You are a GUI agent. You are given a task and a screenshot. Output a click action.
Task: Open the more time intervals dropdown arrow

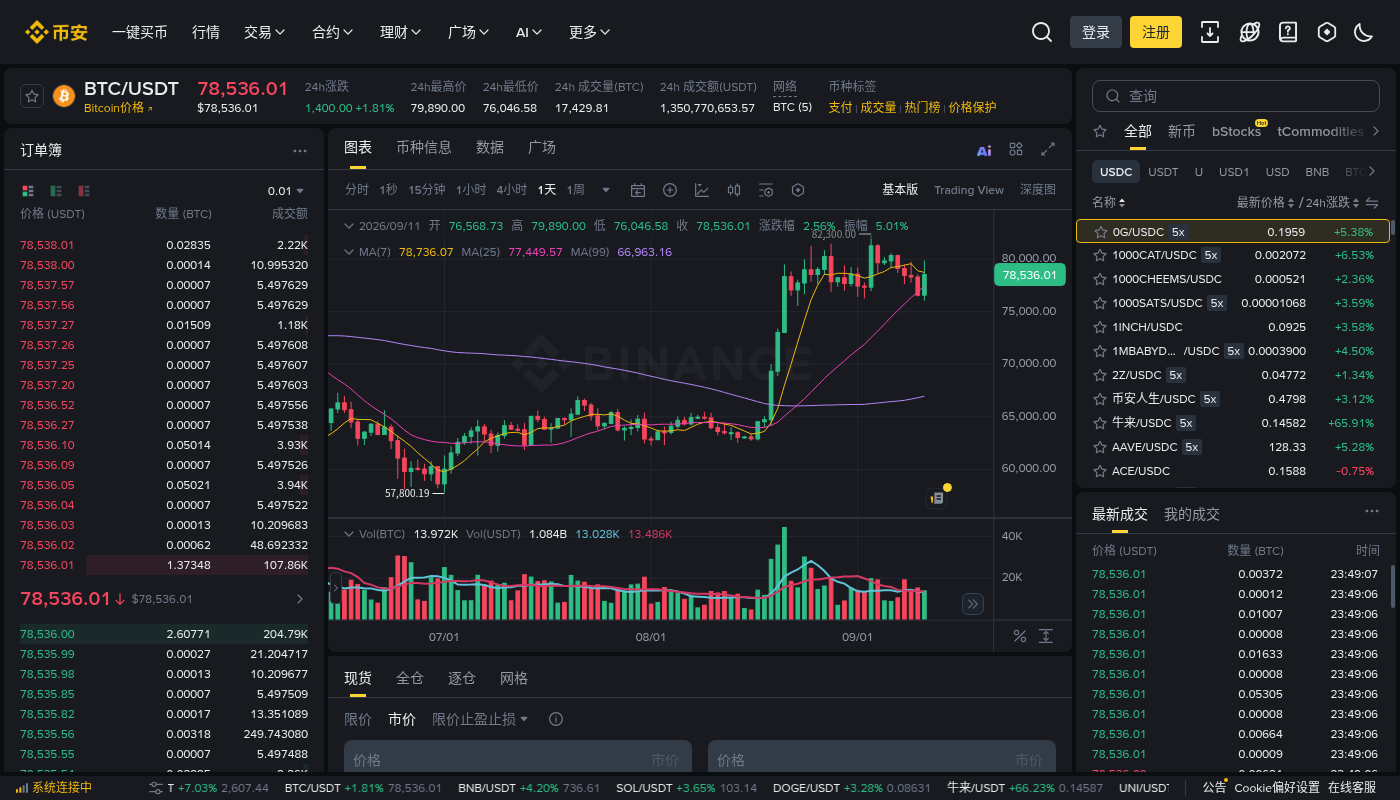point(605,190)
